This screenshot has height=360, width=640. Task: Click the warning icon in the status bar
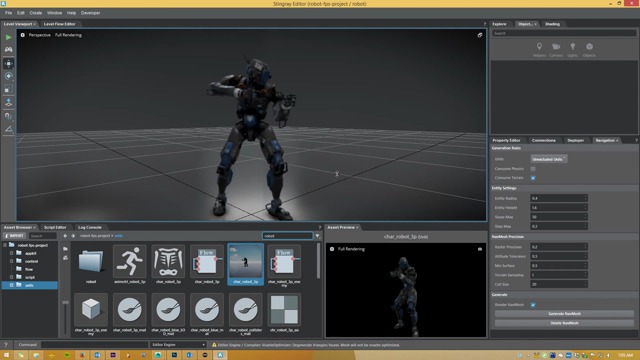pos(214,345)
